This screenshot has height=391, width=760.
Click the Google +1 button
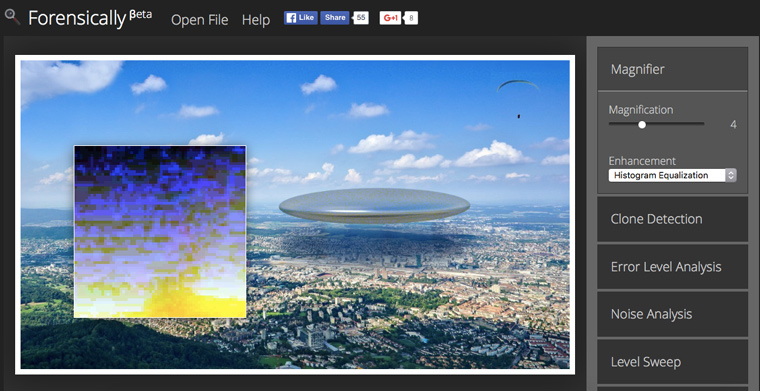[x=390, y=18]
